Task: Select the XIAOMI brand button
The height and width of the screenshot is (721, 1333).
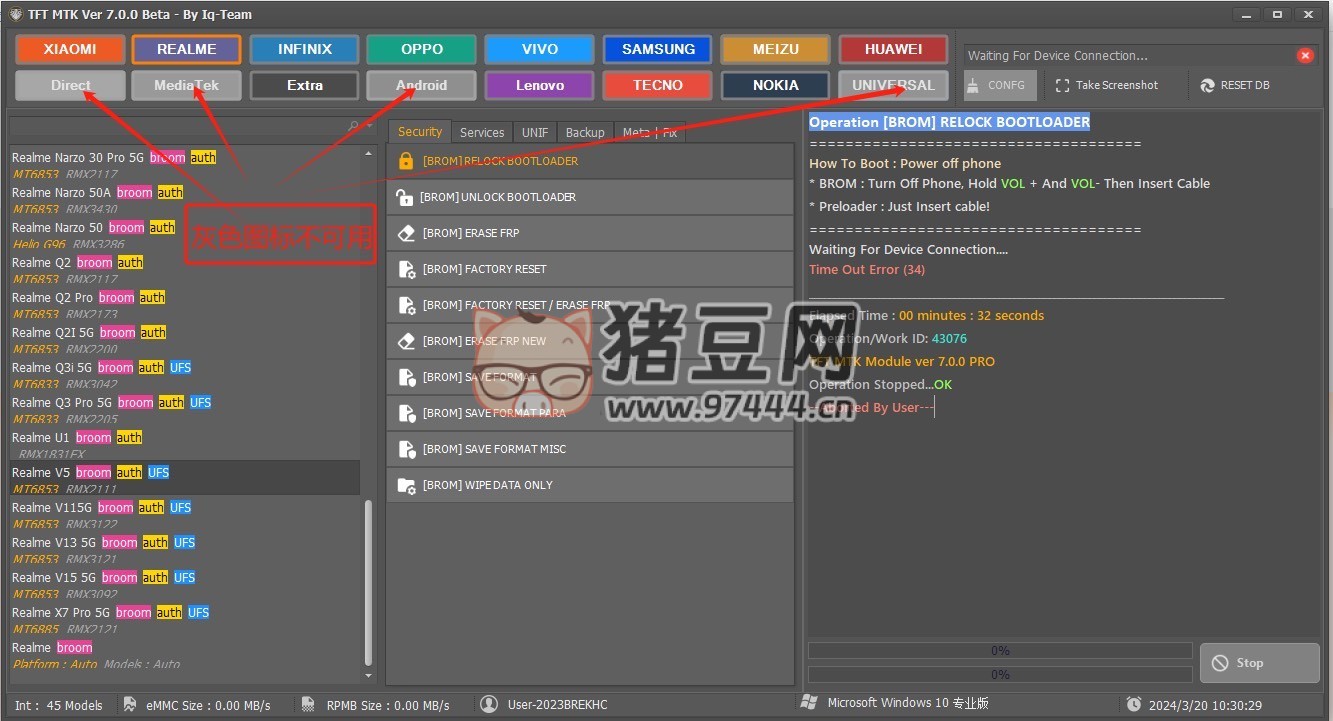Action: point(70,49)
